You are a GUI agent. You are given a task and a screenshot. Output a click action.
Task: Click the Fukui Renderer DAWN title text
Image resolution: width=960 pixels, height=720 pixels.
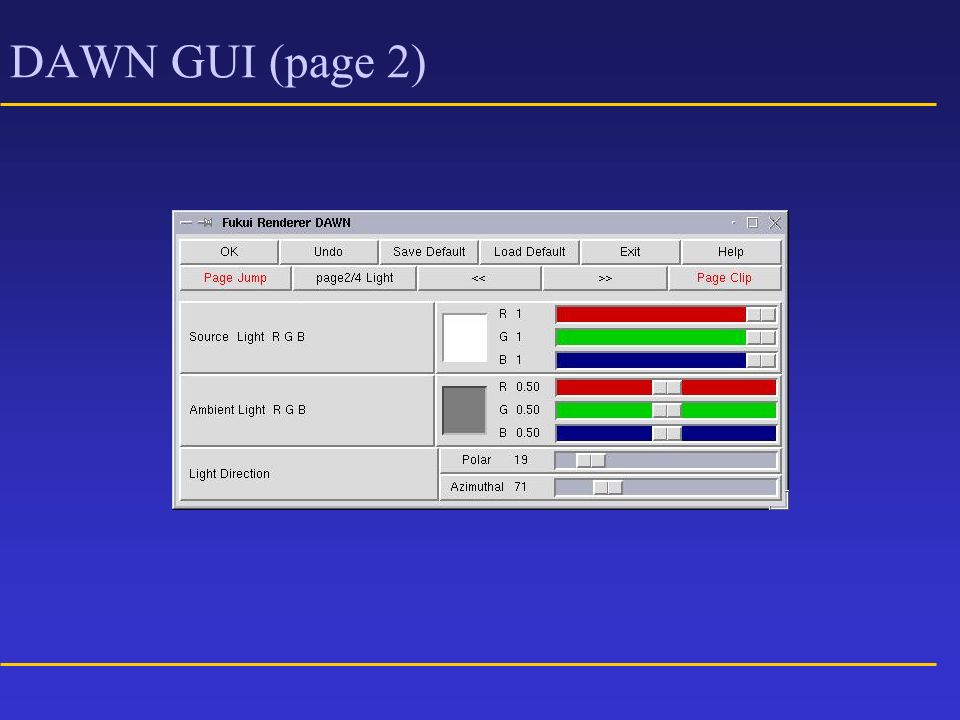coord(286,223)
